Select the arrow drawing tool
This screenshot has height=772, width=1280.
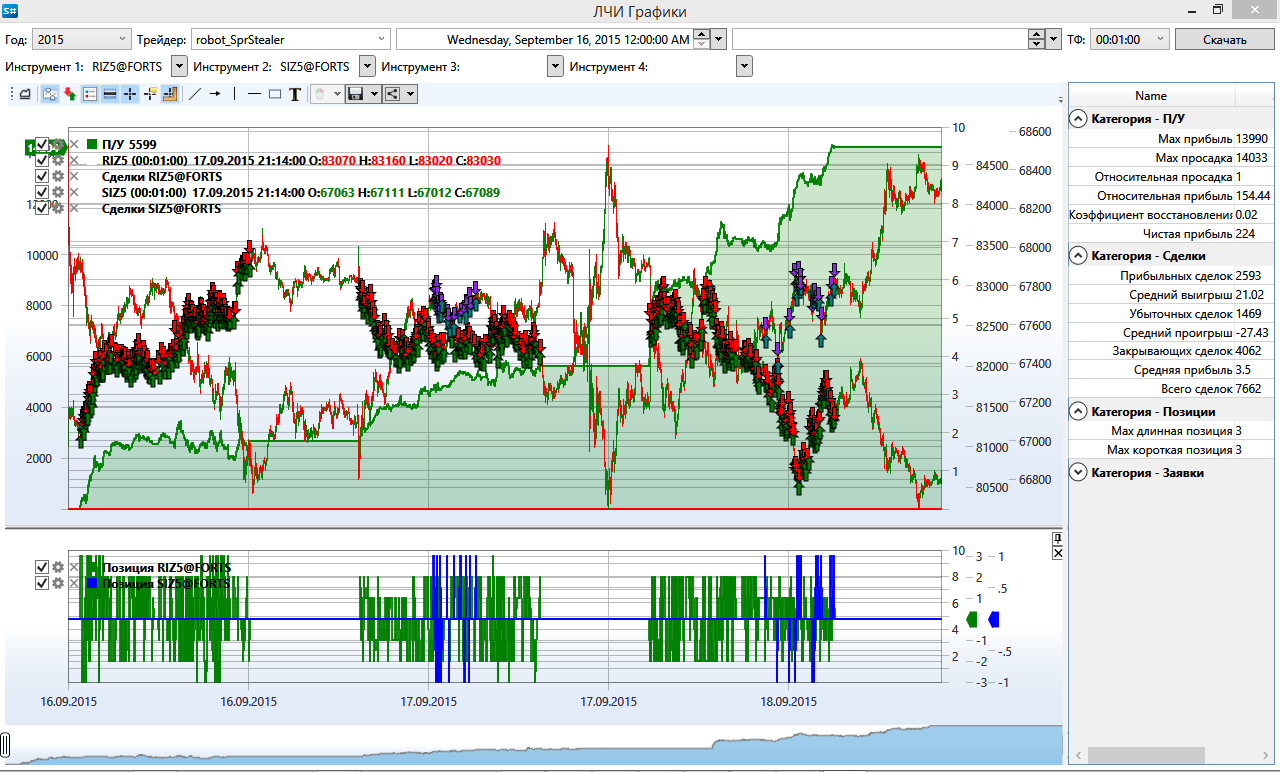pyautogui.click(x=214, y=94)
